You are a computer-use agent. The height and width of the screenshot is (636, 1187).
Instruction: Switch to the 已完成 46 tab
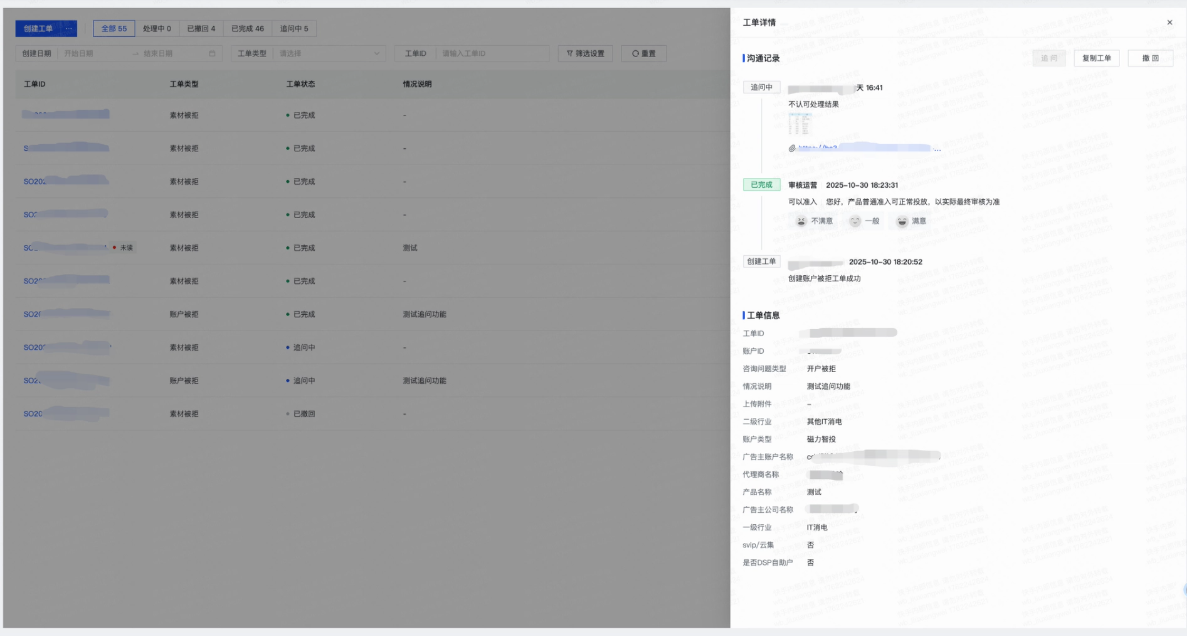click(x=247, y=29)
